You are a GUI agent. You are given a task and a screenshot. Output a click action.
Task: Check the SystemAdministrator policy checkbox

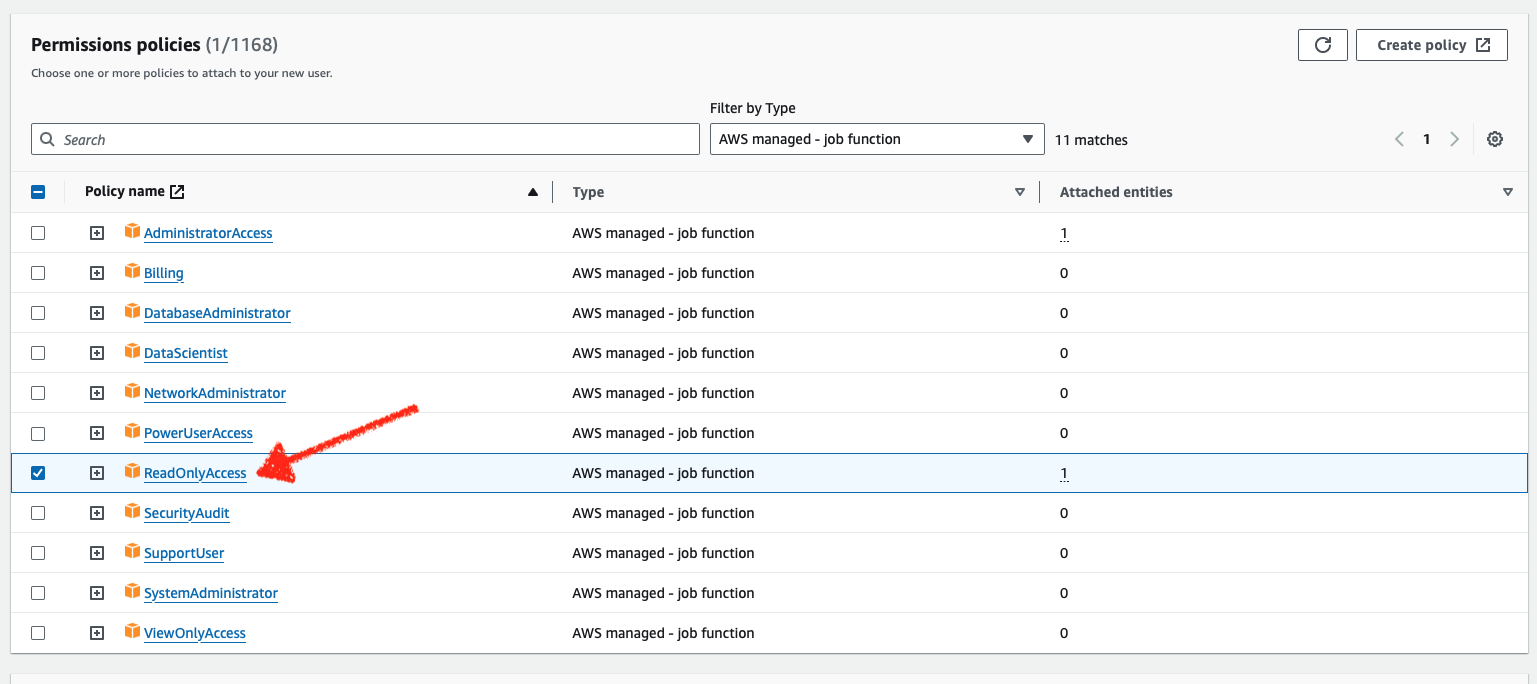coord(38,593)
